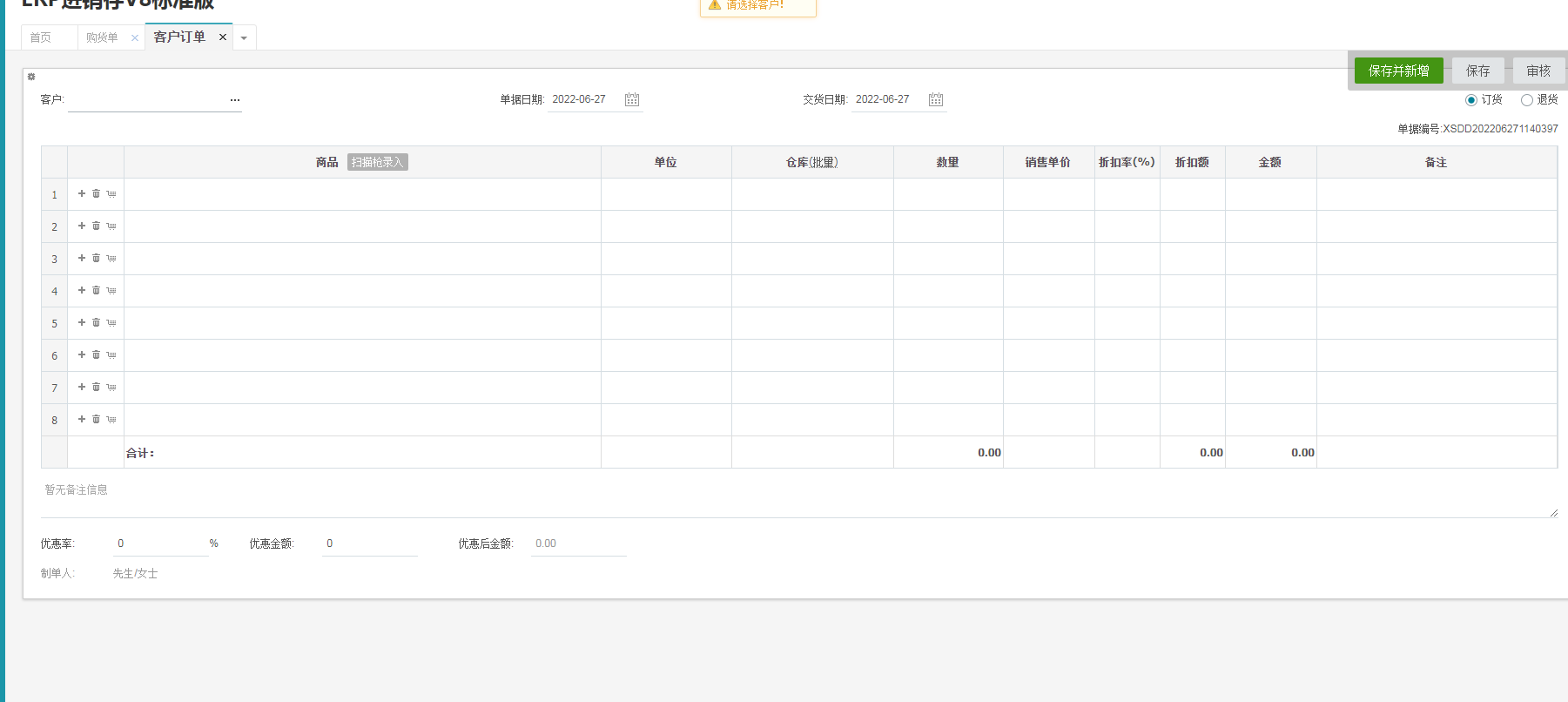1568x702 pixels.
Task: Add a new line at row 5
Action: coord(82,322)
